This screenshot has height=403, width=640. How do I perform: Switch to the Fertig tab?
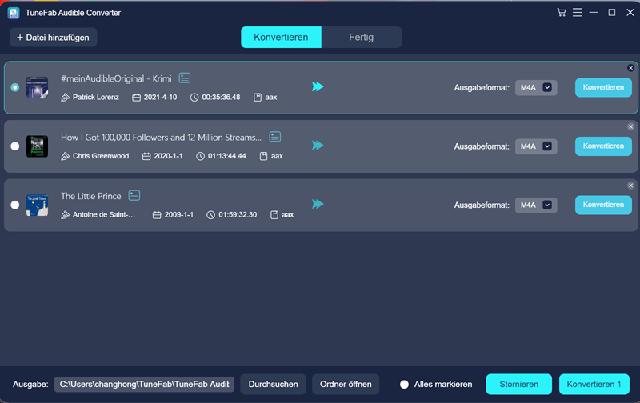click(x=362, y=37)
